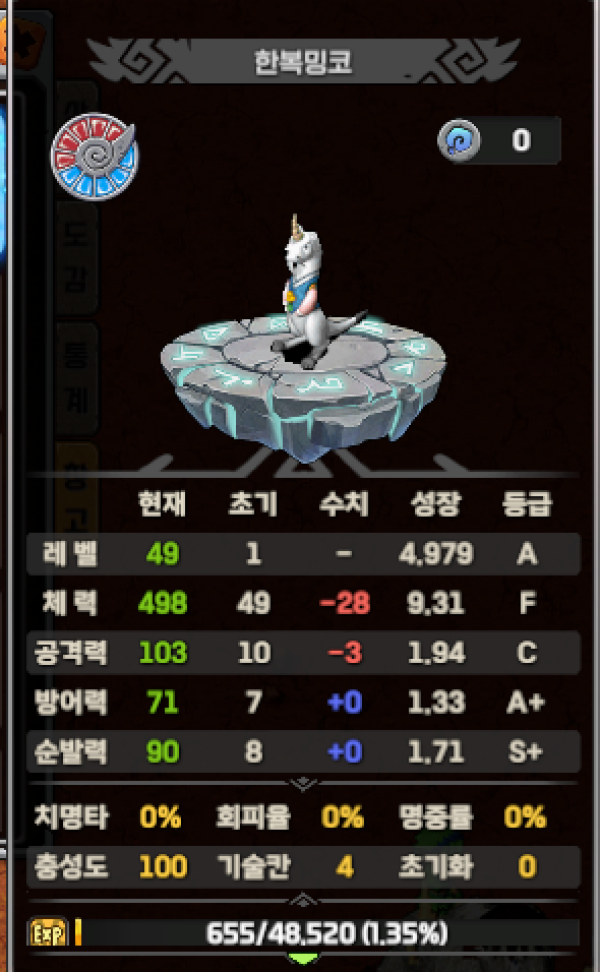Viewport: 600px width, 972px height.
Task: Select the 공격력 stat row
Action: point(303,653)
